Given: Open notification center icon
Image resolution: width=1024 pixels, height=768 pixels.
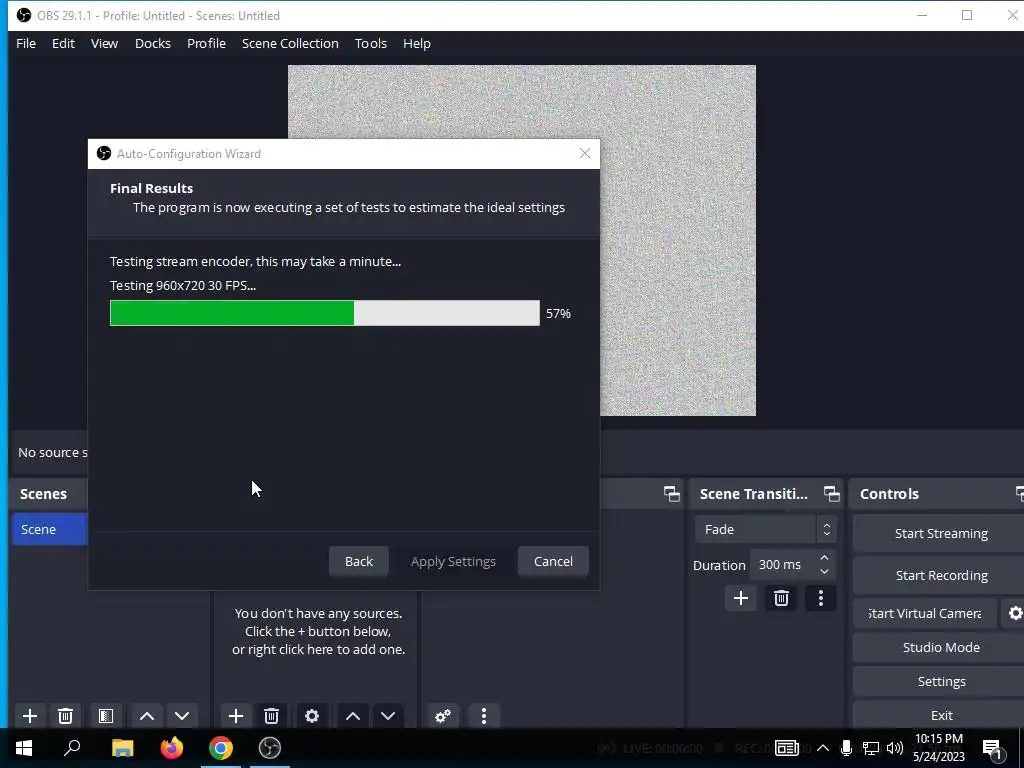Looking at the screenshot, I should pyautogui.click(x=992, y=749).
